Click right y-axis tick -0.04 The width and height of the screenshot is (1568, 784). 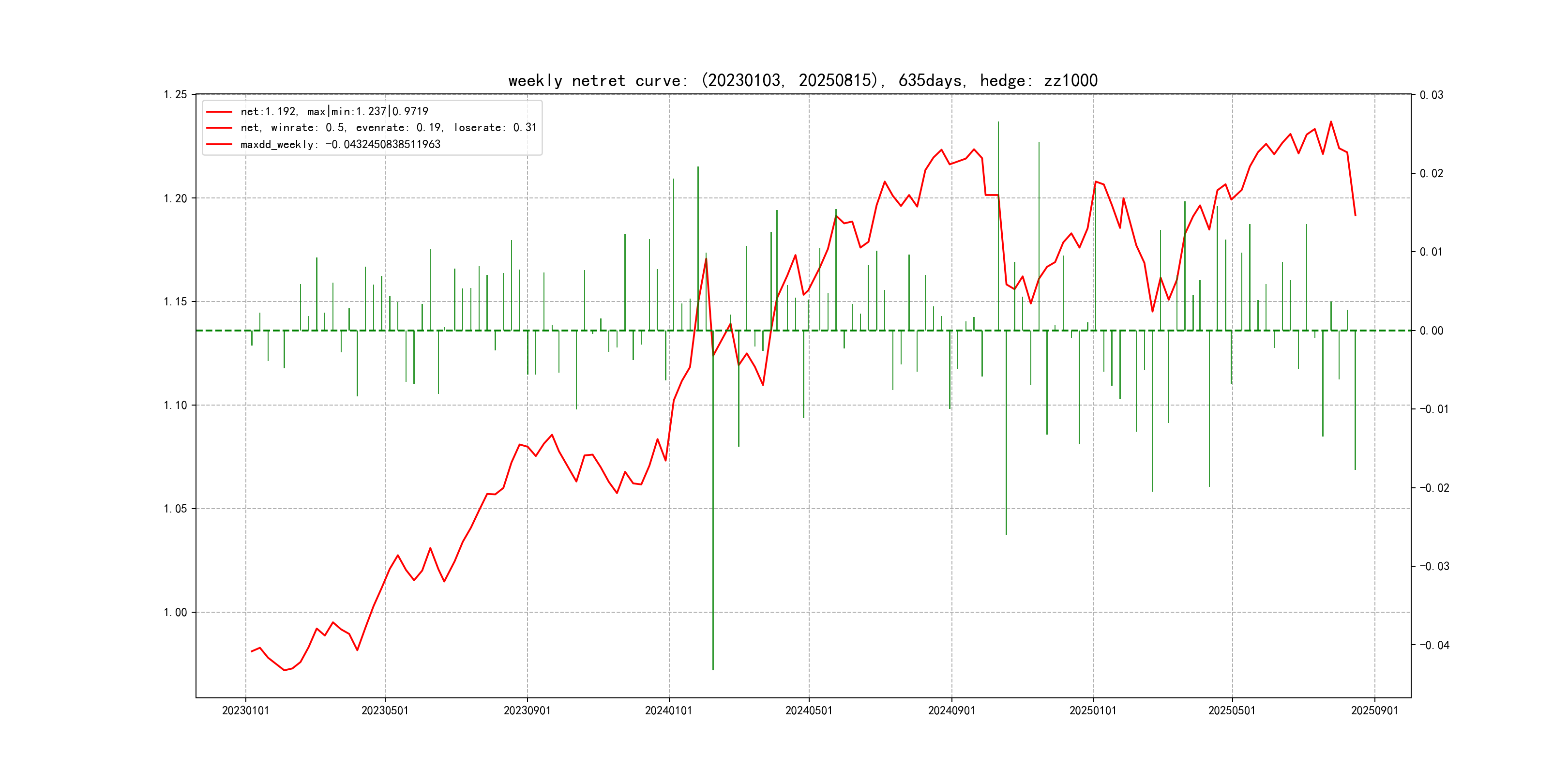[1434, 645]
